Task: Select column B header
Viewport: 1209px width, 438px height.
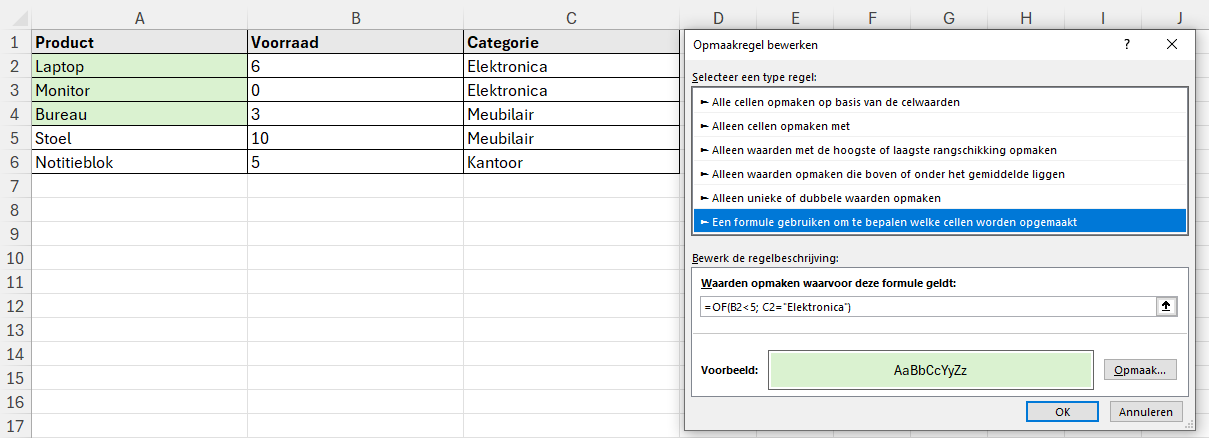Action: 355,17
